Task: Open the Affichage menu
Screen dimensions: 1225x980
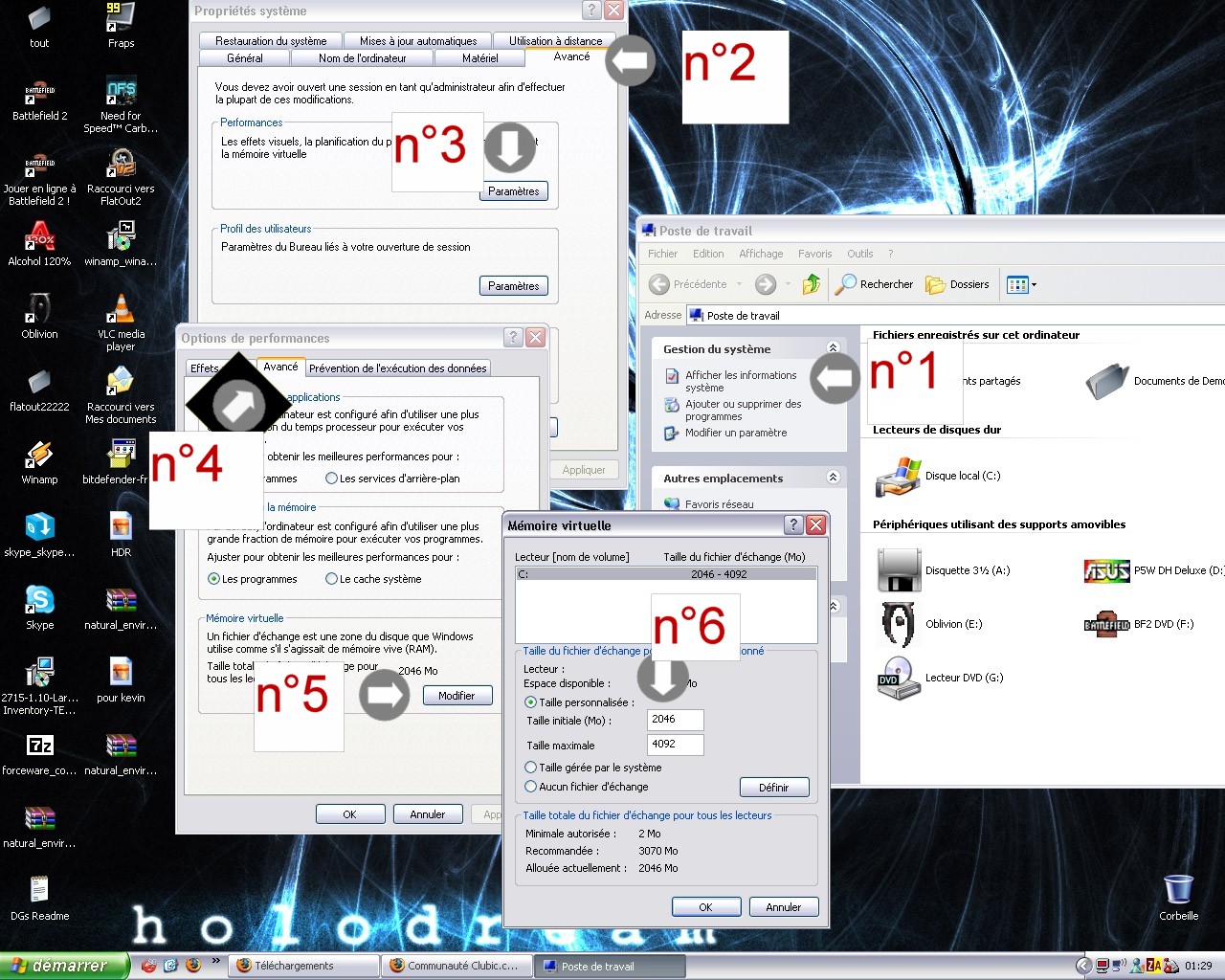Action: tap(761, 254)
